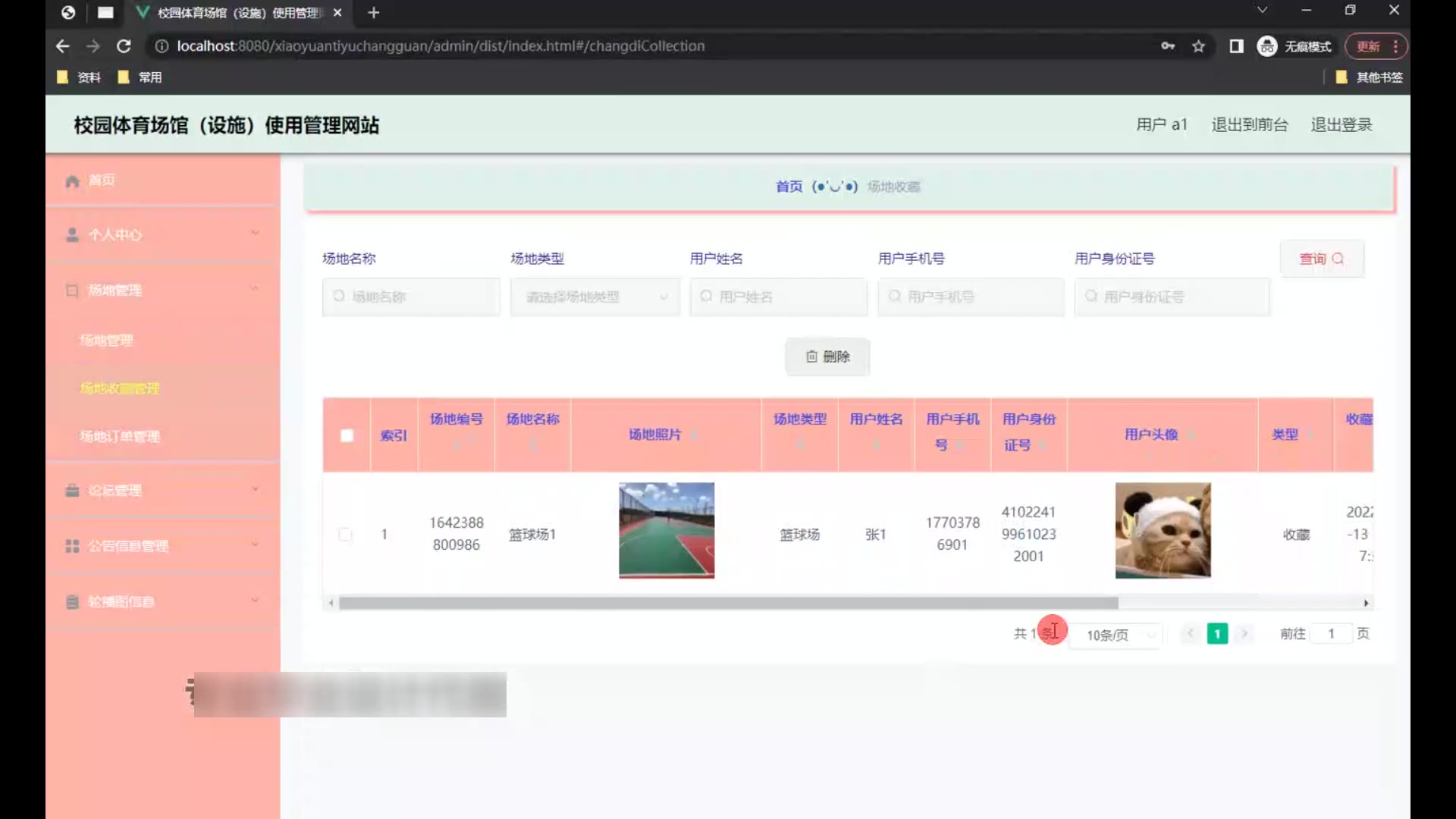Click the person icon beside 个人中心
This screenshot has height=819, width=1456.
pos(72,235)
